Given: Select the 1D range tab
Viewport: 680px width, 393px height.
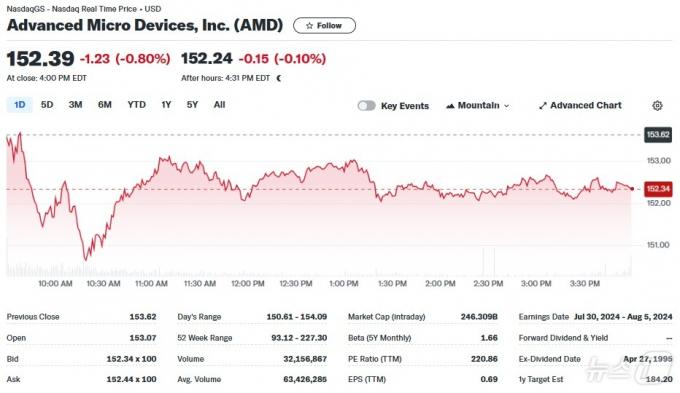Looking at the screenshot, I should [x=20, y=105].
